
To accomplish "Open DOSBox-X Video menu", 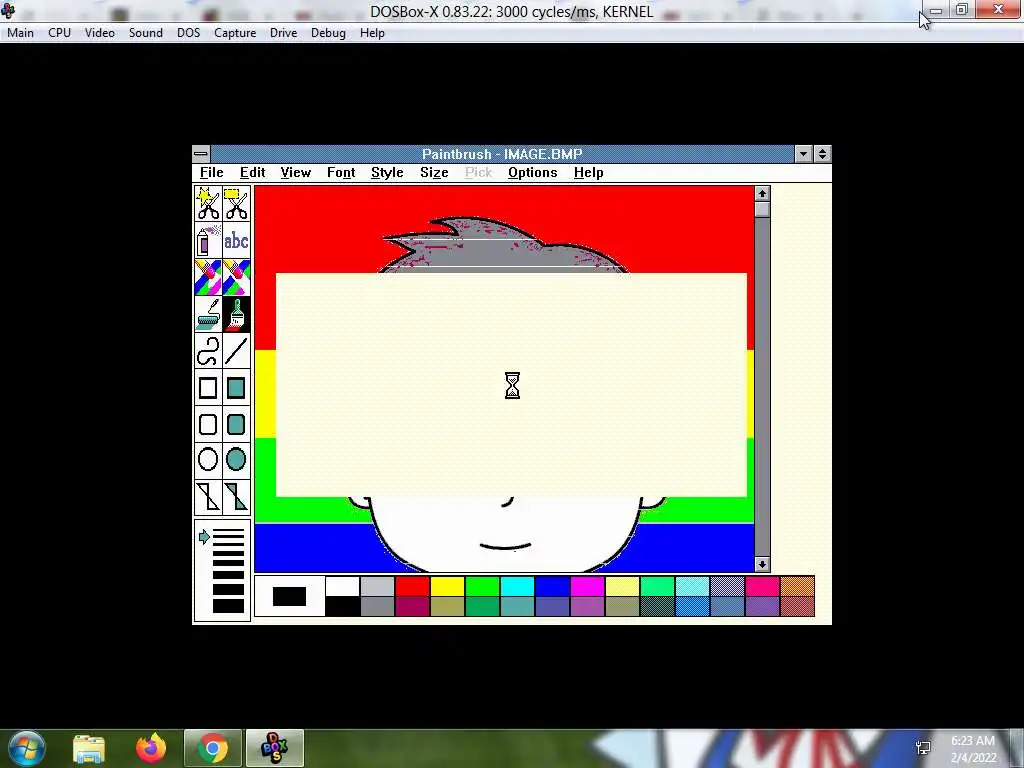I will 100,33.
